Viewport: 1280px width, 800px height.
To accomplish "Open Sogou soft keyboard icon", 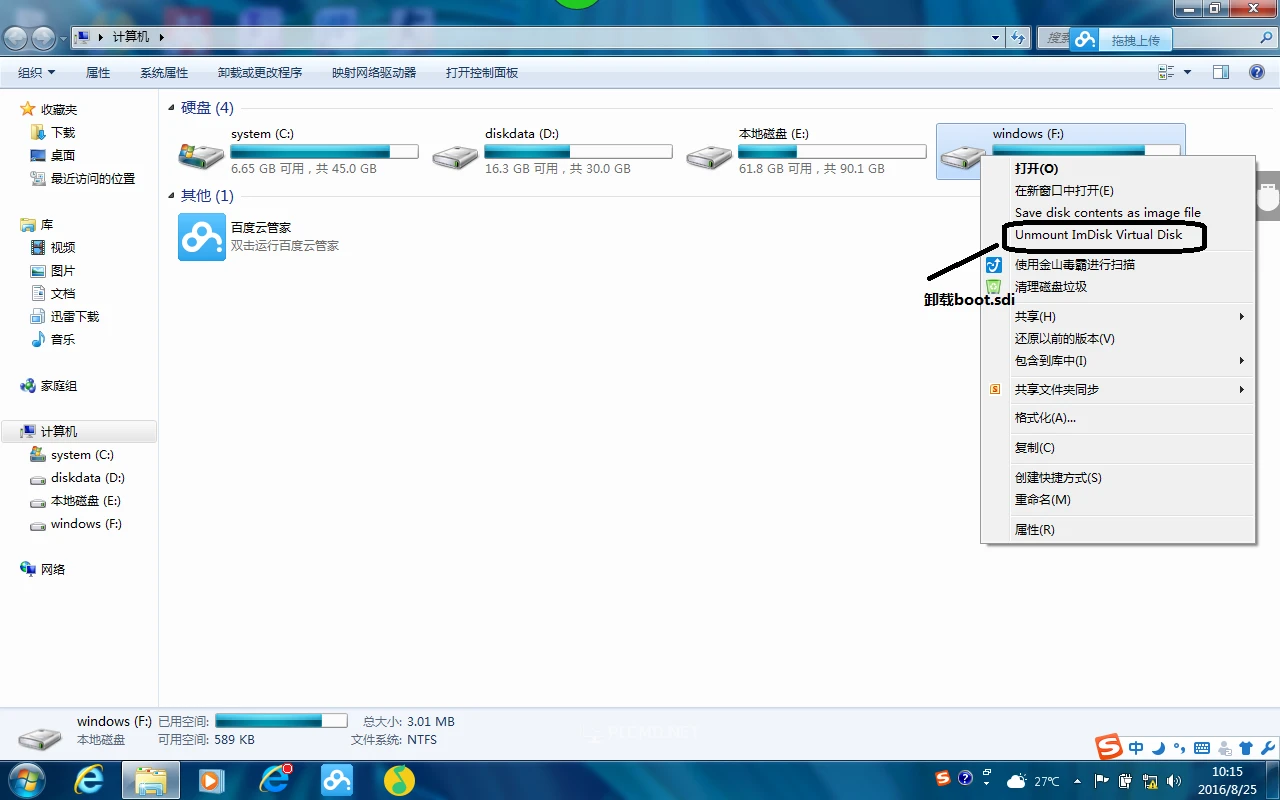I will pos(1201,748).
